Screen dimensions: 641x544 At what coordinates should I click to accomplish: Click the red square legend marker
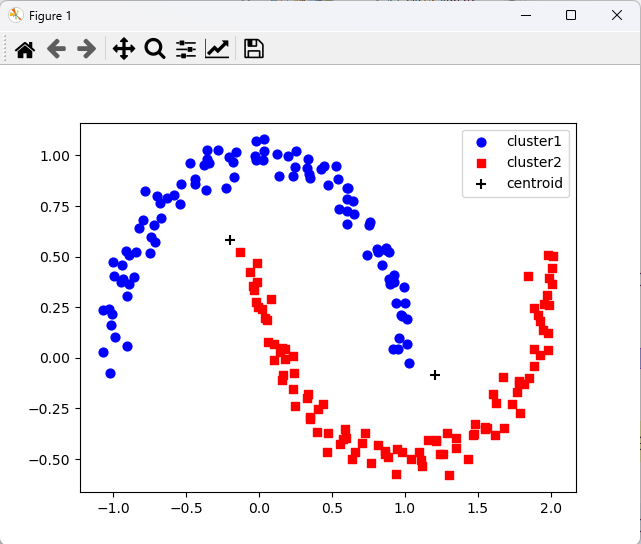482,163
